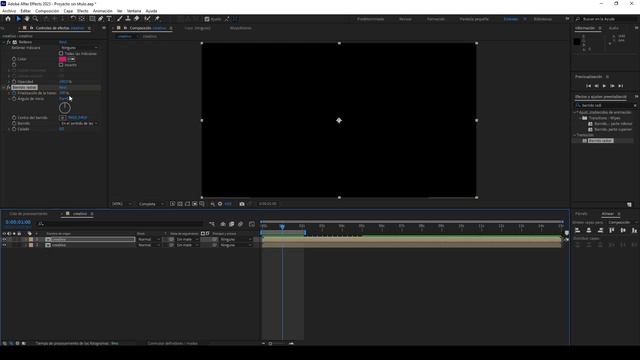Select the Text tool
The image size is (640, 360).
109,19
